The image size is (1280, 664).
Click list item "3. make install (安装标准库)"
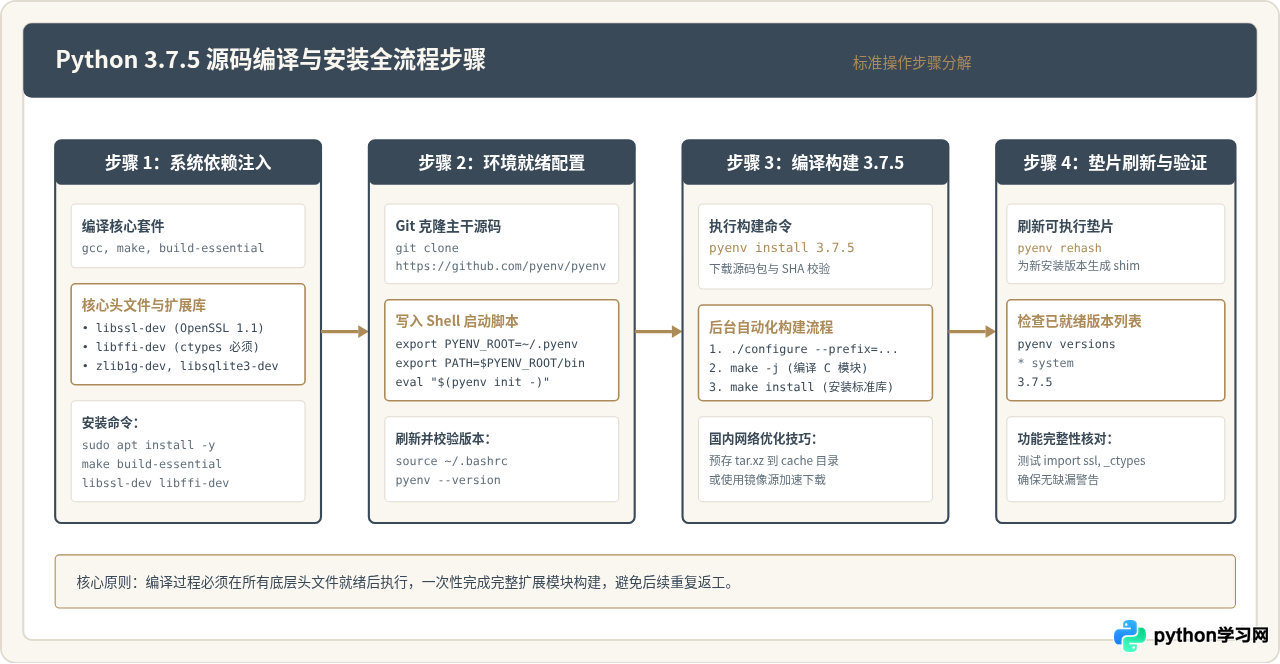click(x=801, y=387)
